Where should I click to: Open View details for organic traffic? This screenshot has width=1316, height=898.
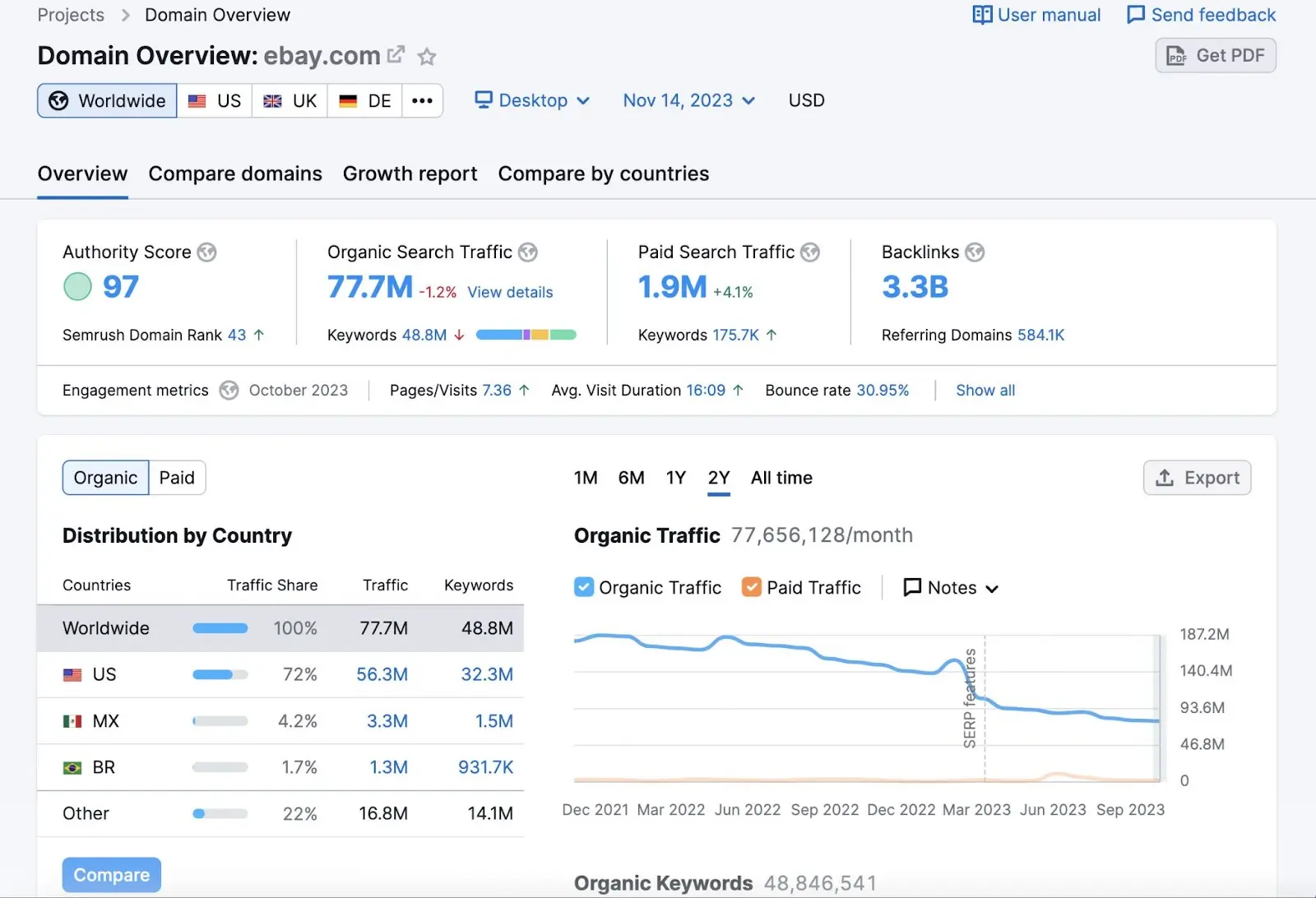tap(510, 292)
